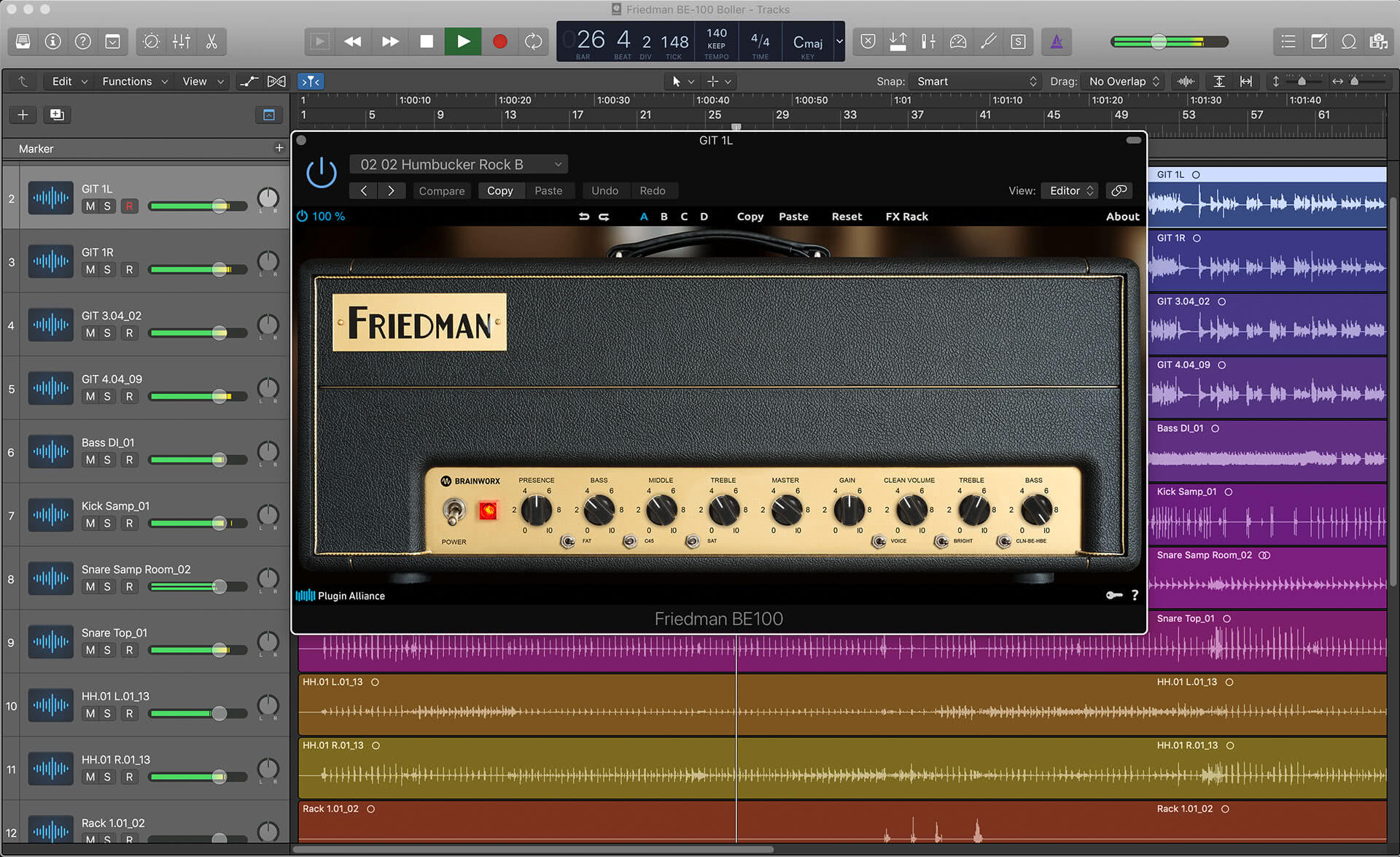Toggle the plugin power bypass button
The width and height of the screenshot is (1400, 857).
coord(322,173)
